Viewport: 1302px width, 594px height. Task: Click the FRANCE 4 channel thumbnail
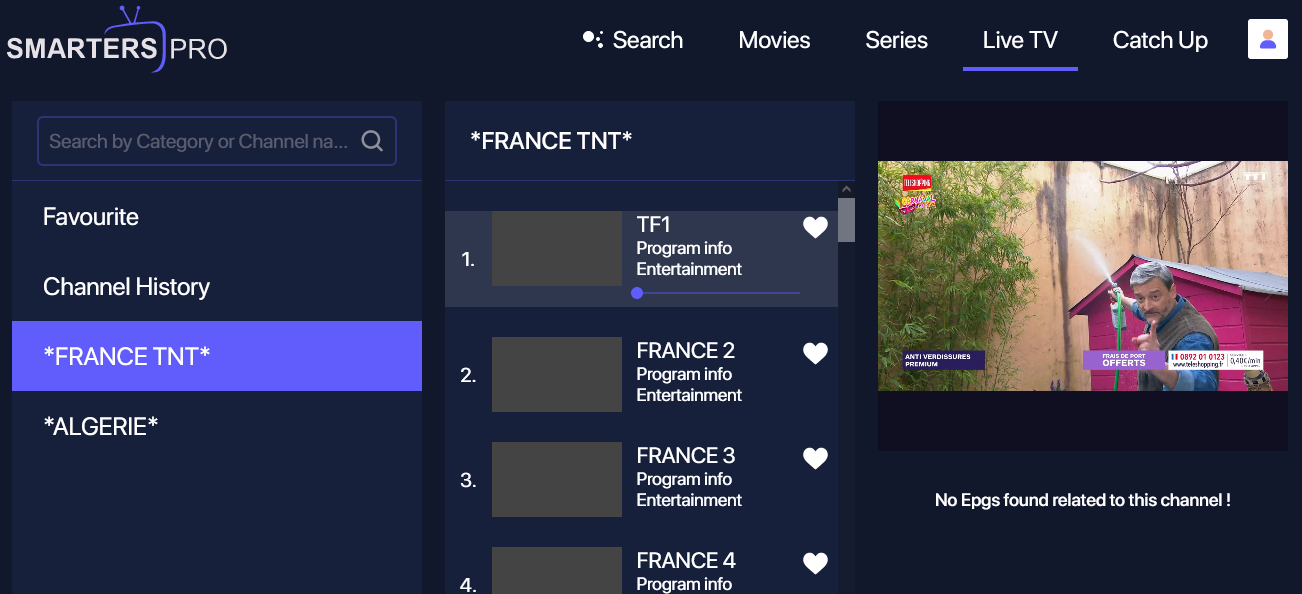[x=557, y=570]
